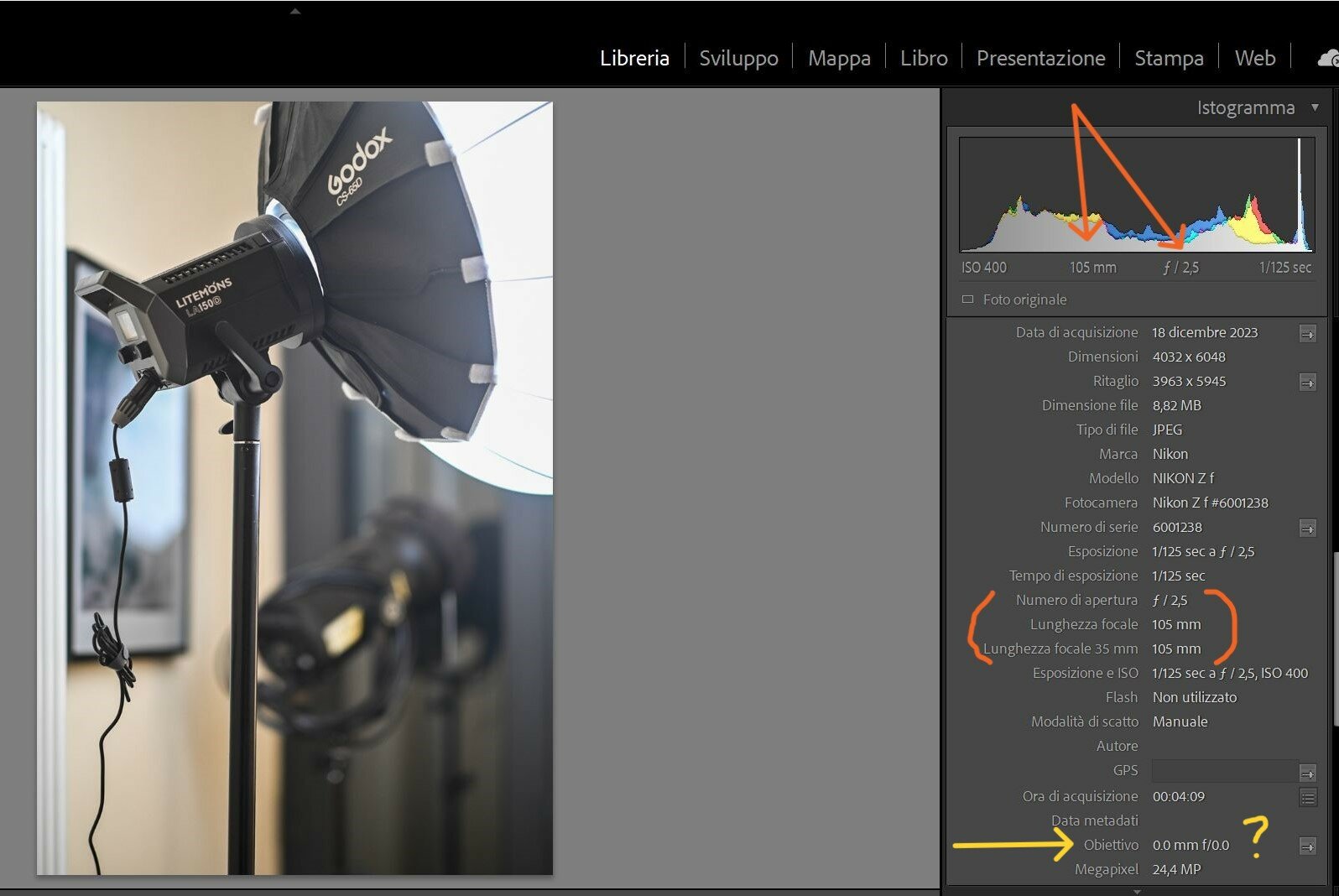Click the time value 00:04:09
Viewport: 1339px width, 896px height.
(x=1178, y=796)
